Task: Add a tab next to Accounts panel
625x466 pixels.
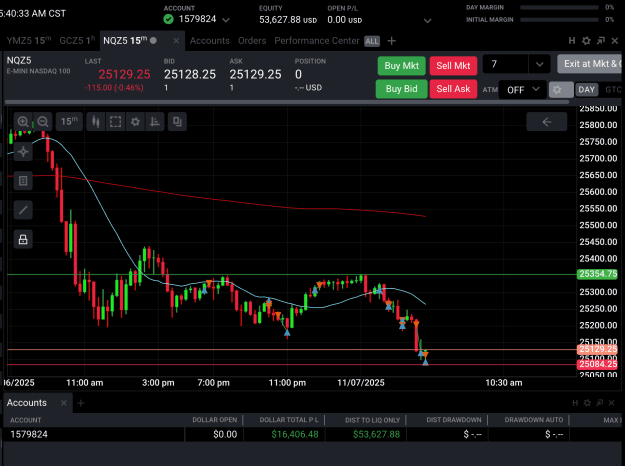Action: (x=81, y=403)
